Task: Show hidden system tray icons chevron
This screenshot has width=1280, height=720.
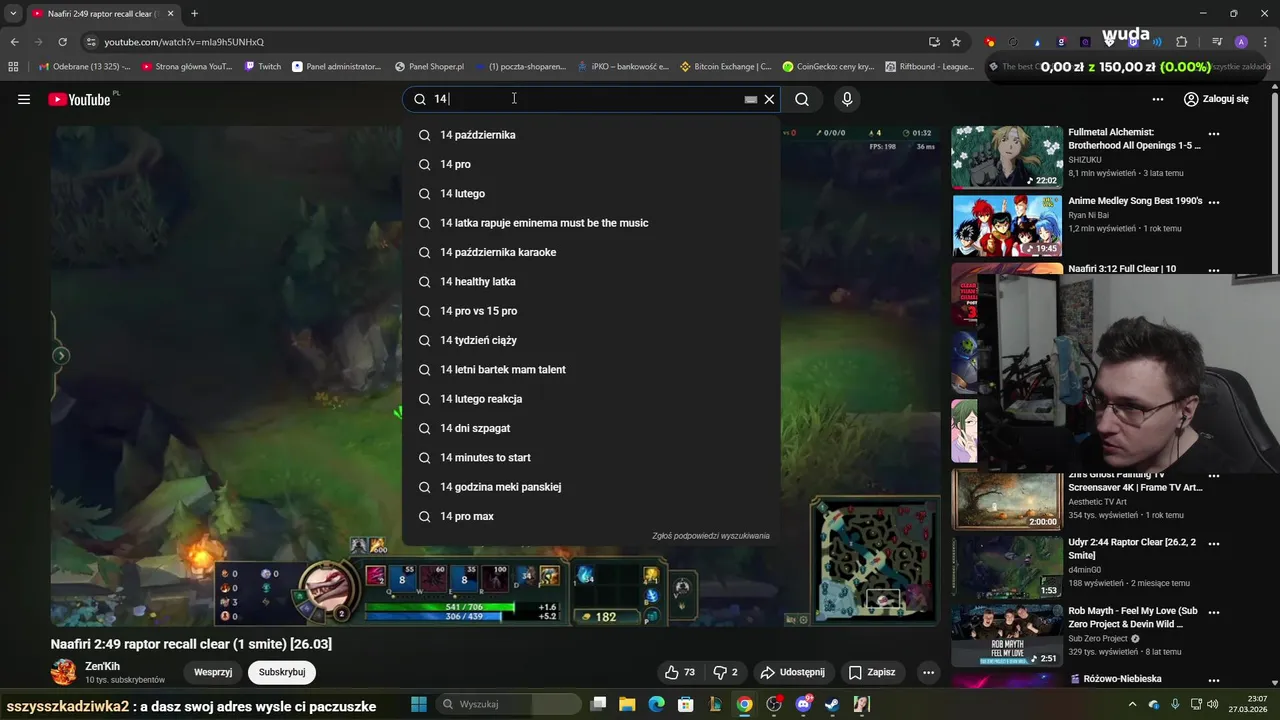Action: (x=1133, y=704)
